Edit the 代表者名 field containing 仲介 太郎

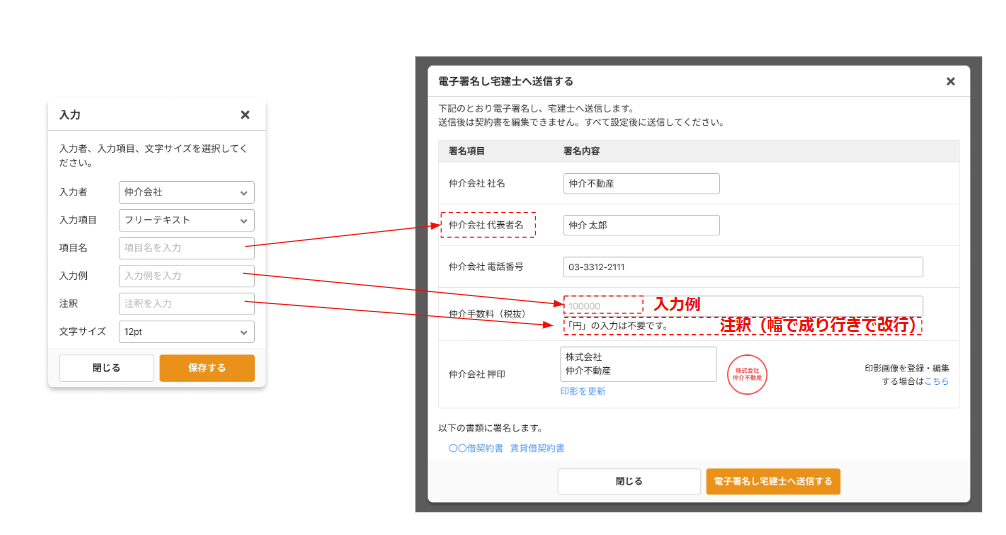[641, 225]
